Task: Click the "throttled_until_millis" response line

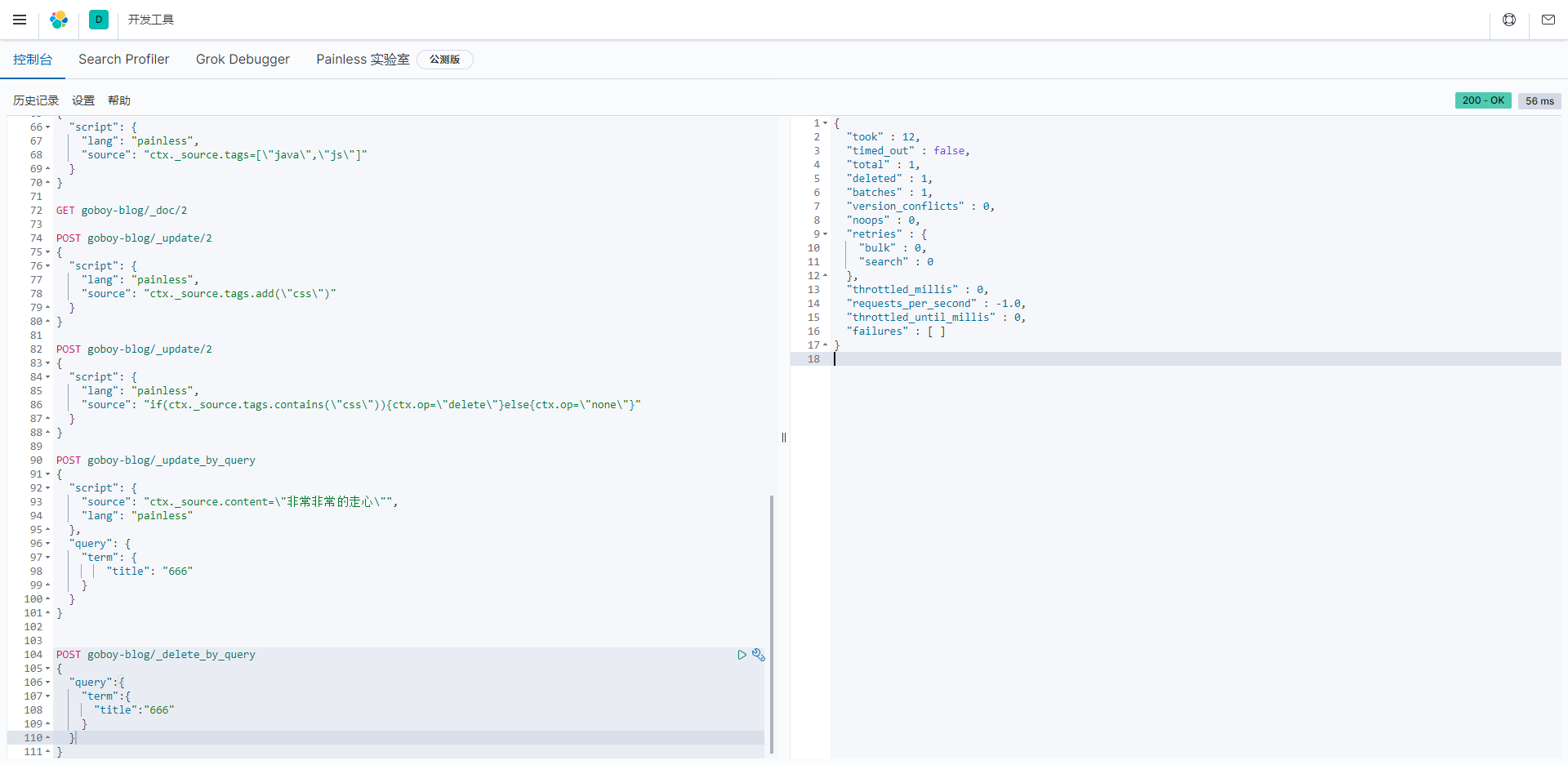Action: [936, 318]
